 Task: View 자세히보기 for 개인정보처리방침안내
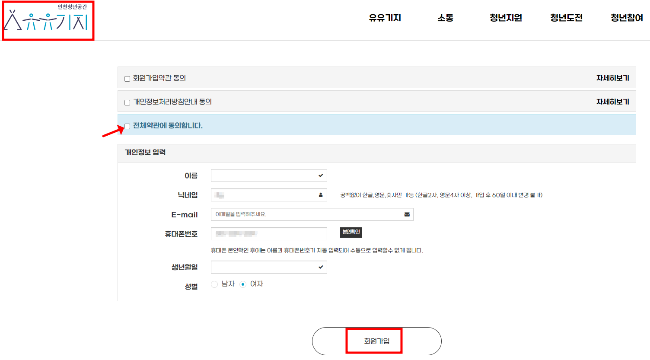(x=613, y=102)
